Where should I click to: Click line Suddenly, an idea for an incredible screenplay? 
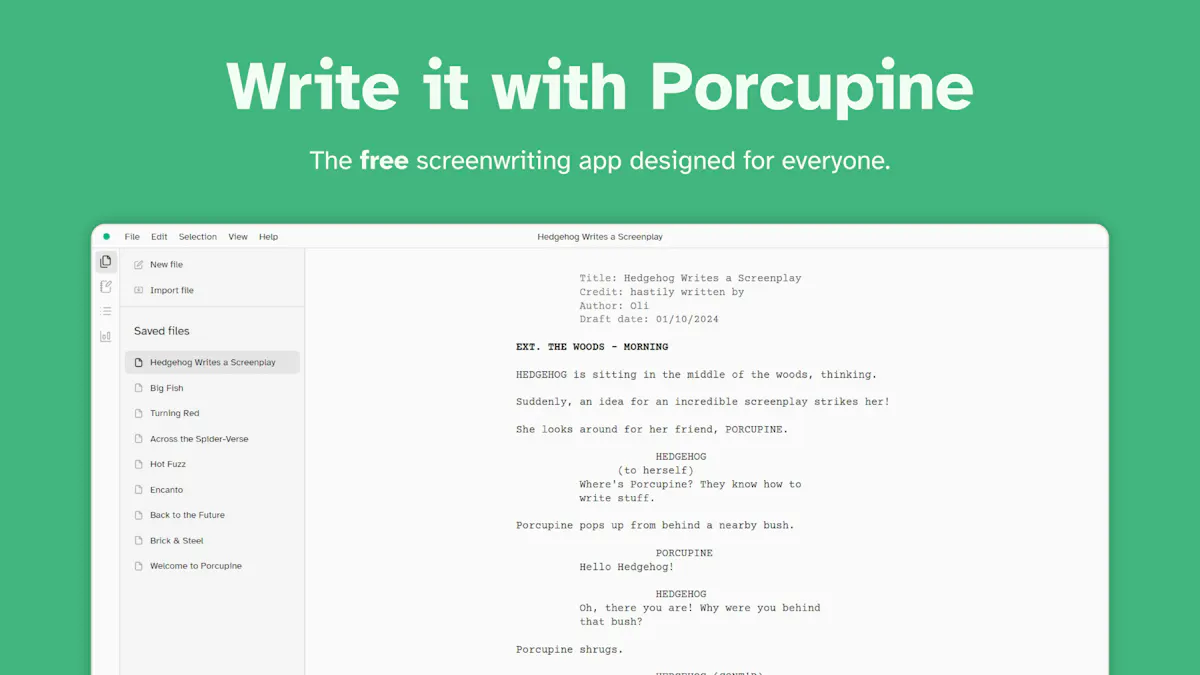click(703, 402)
